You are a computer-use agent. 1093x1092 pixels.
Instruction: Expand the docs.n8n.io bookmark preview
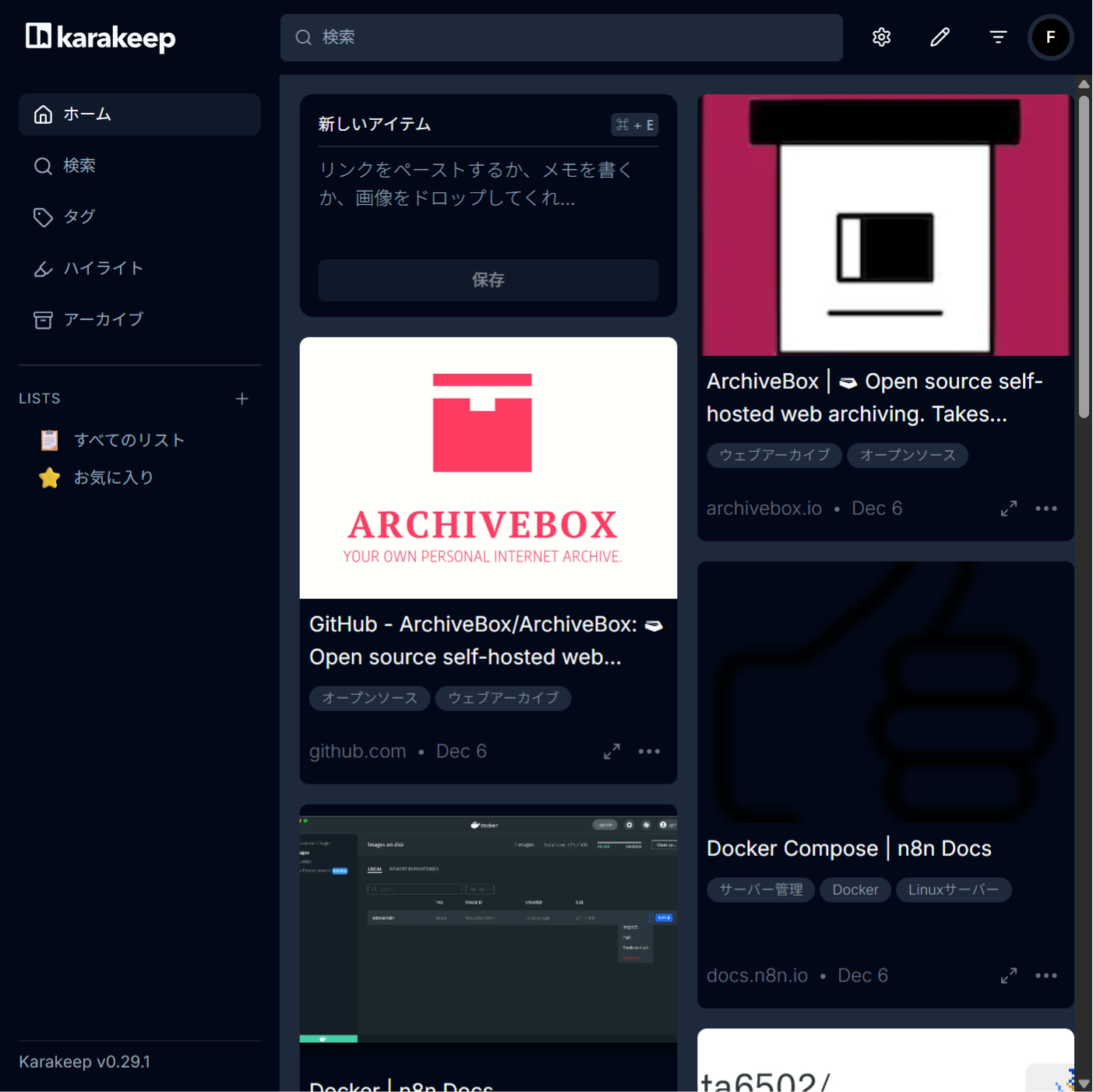(x=1009, y=975)
